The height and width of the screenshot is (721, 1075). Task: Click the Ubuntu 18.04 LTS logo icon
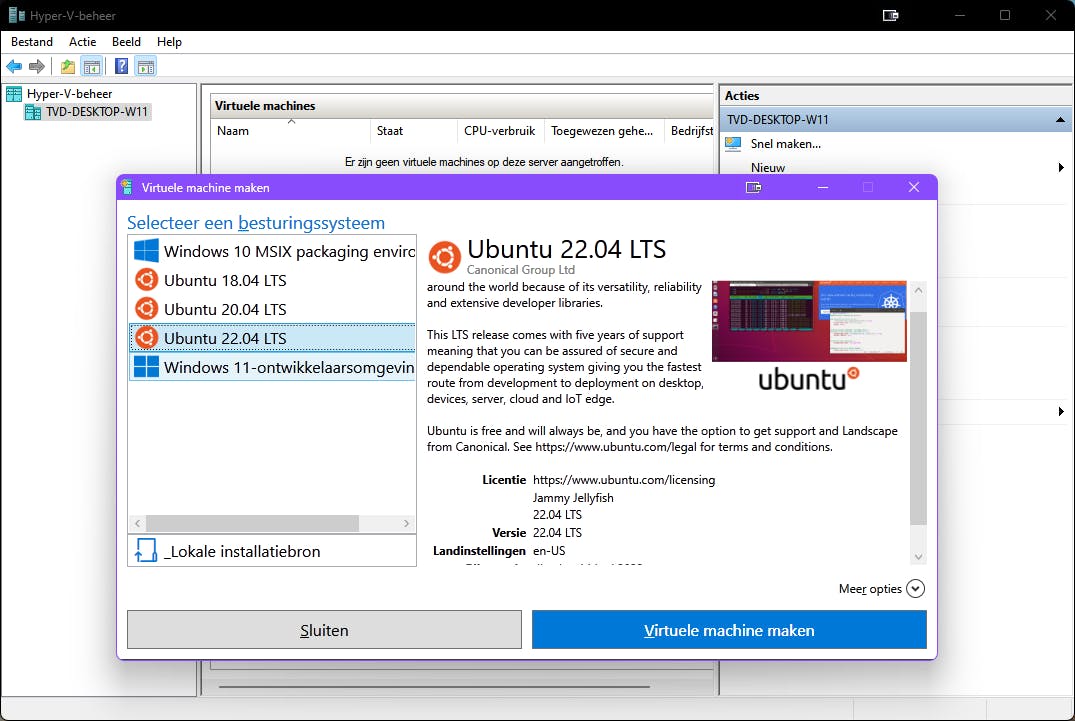point(146,280)
